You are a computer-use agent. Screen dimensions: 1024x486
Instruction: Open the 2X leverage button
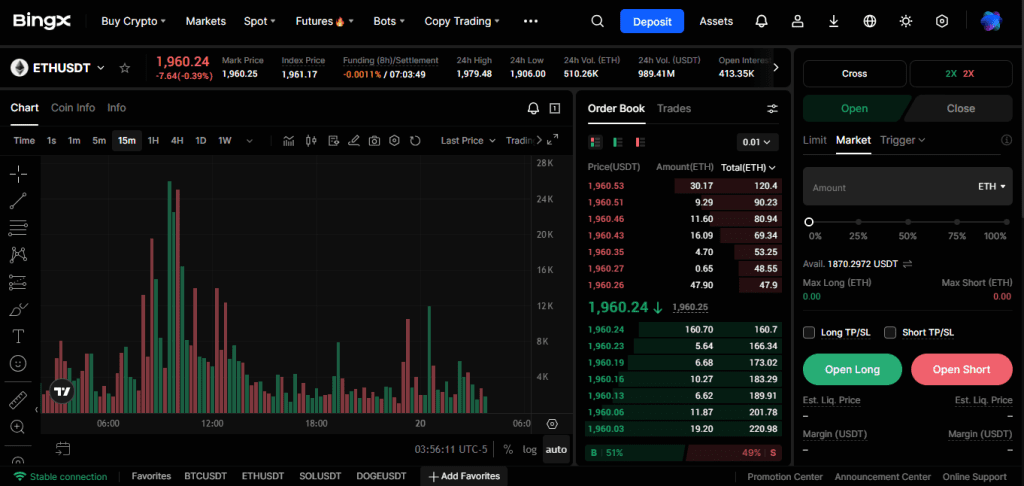pyautogui.click(x=959, y=74)
